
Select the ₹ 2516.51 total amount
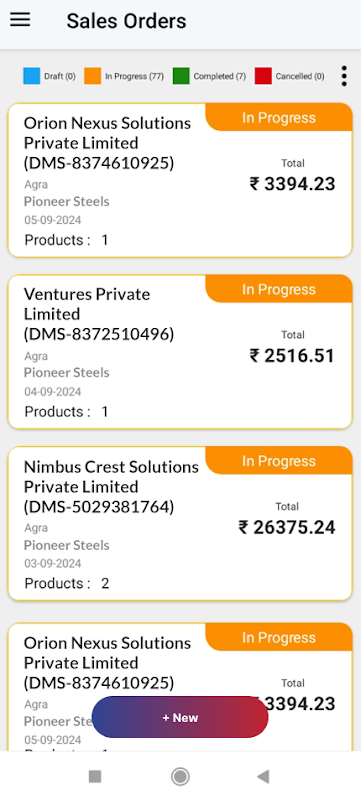tap(292, 356)
